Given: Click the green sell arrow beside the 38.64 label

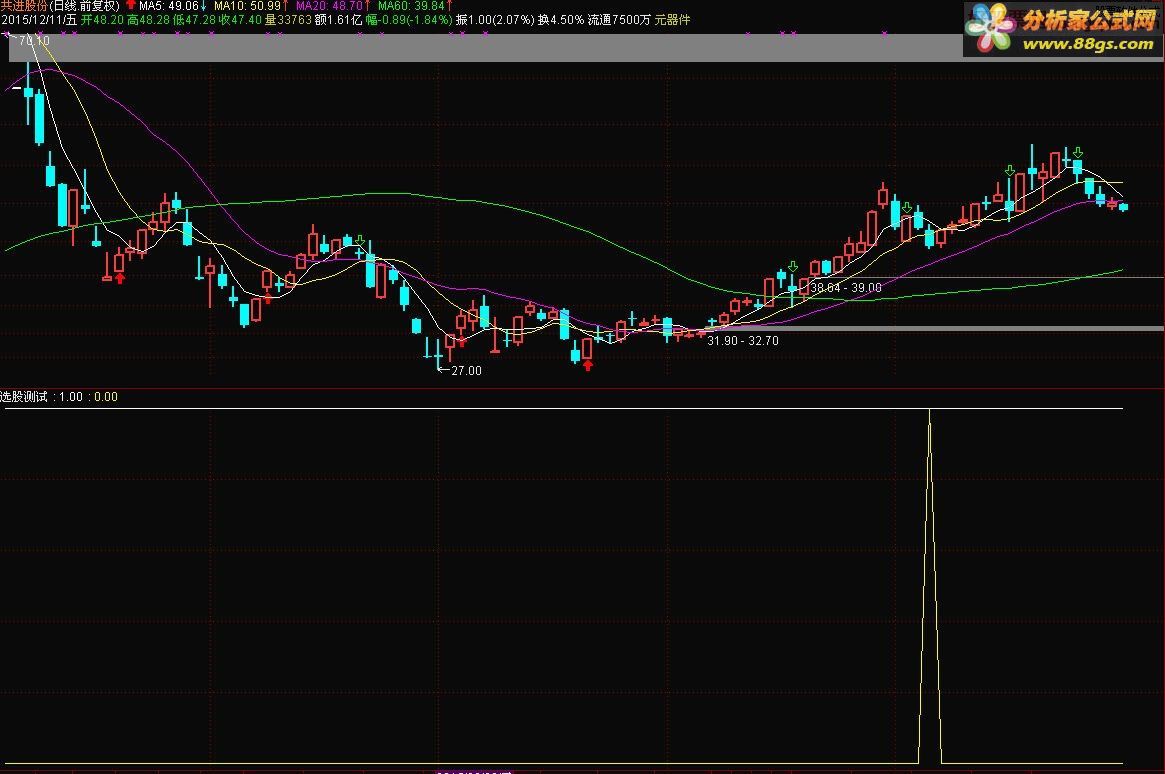Looking at the screenshot, I should tap(793, 267).
